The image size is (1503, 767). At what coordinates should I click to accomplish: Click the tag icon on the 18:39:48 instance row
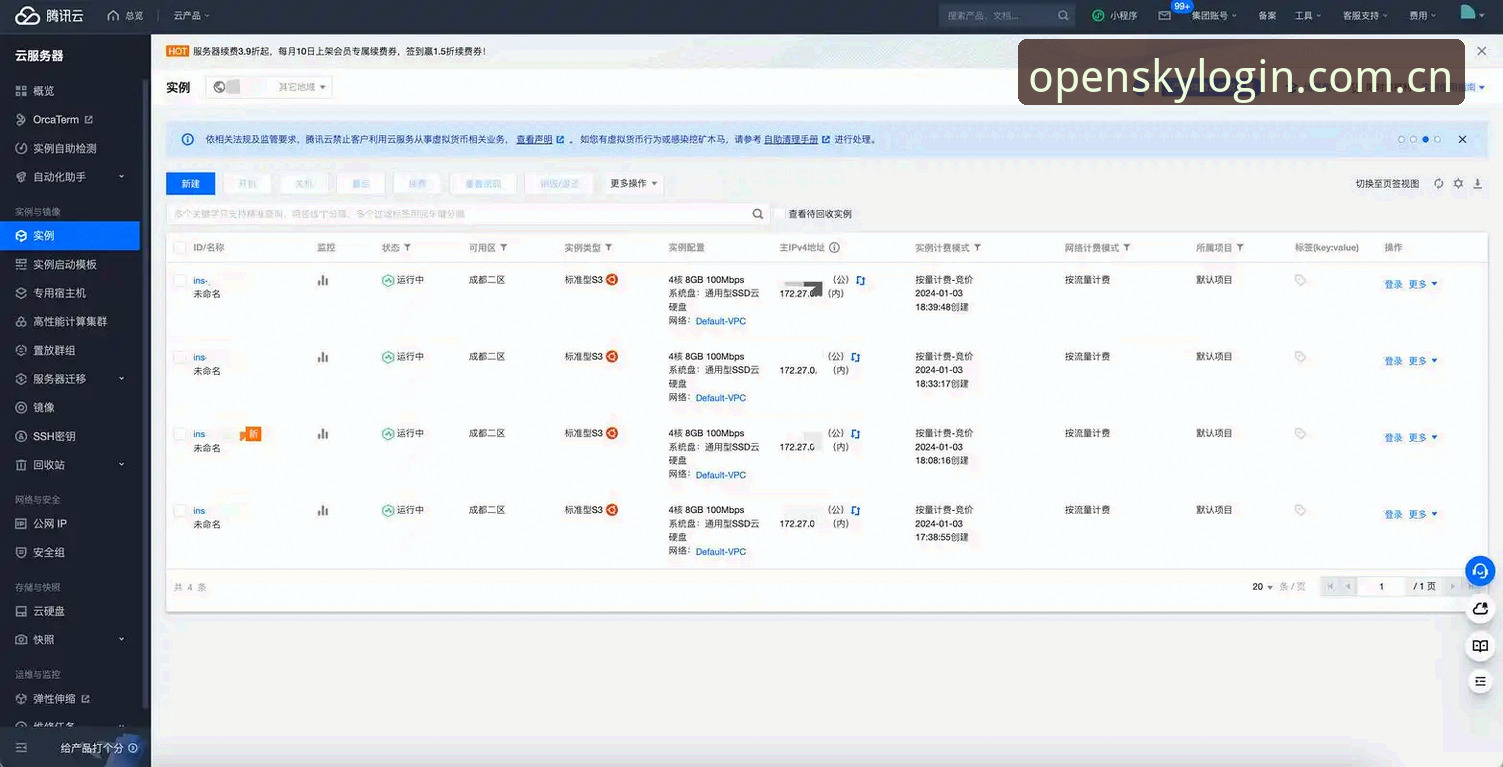(x=1300, y=281)
